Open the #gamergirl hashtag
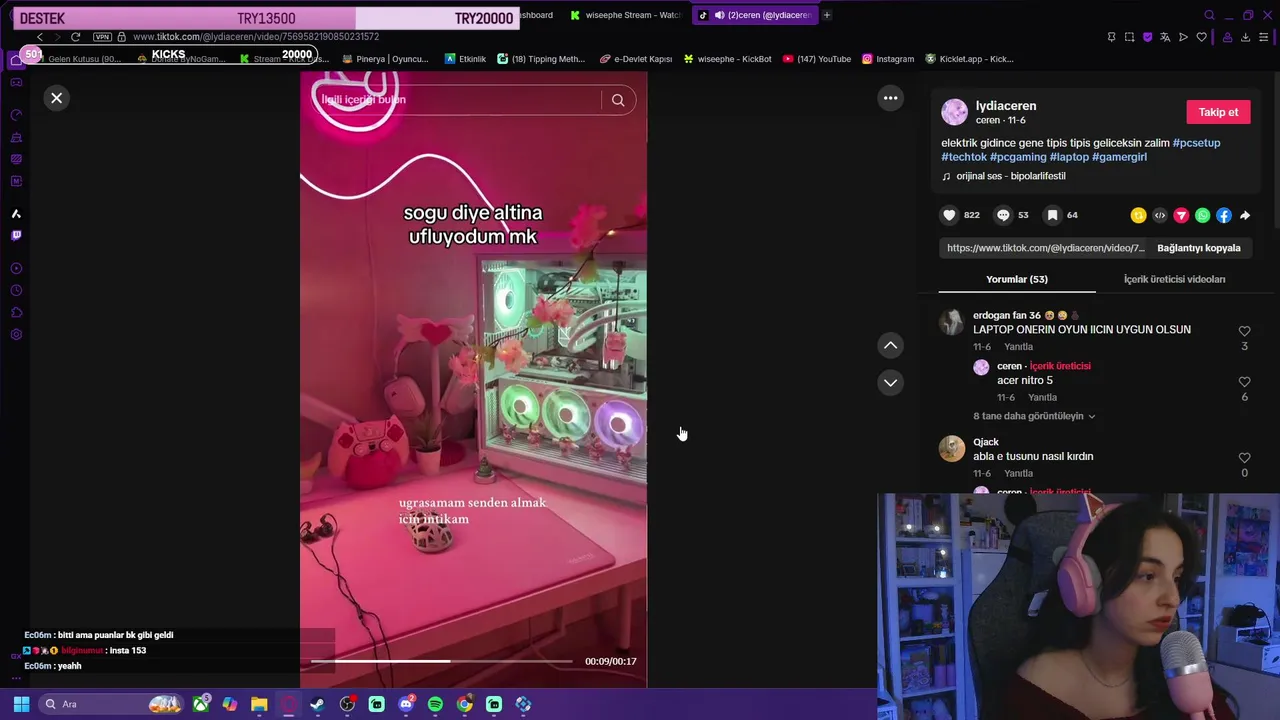1280x720 pixels. click(x=1119, y=157)
